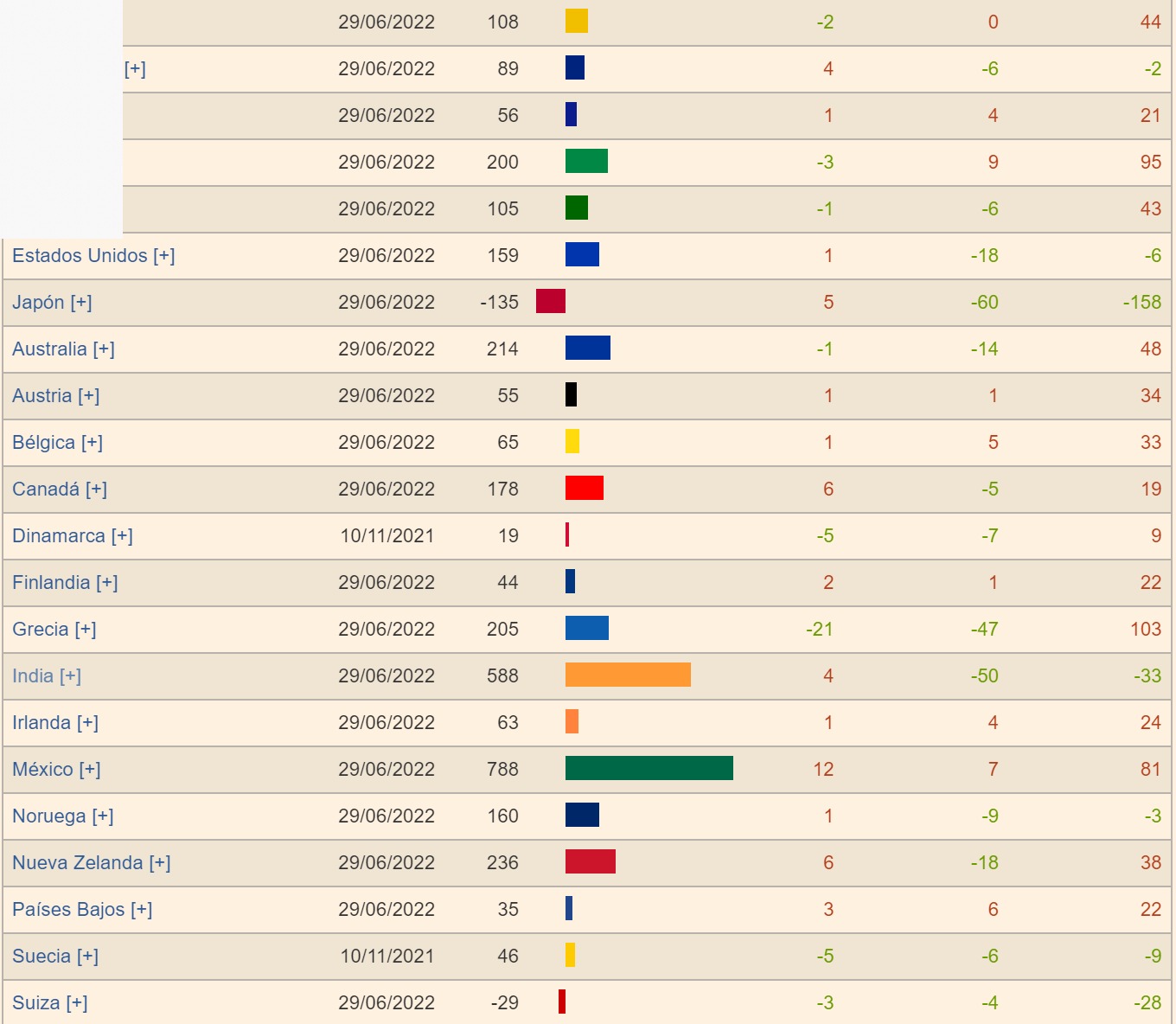Click the orange bar in India row
This screenshot has height=1024, width=1176.
click(628, 675)
